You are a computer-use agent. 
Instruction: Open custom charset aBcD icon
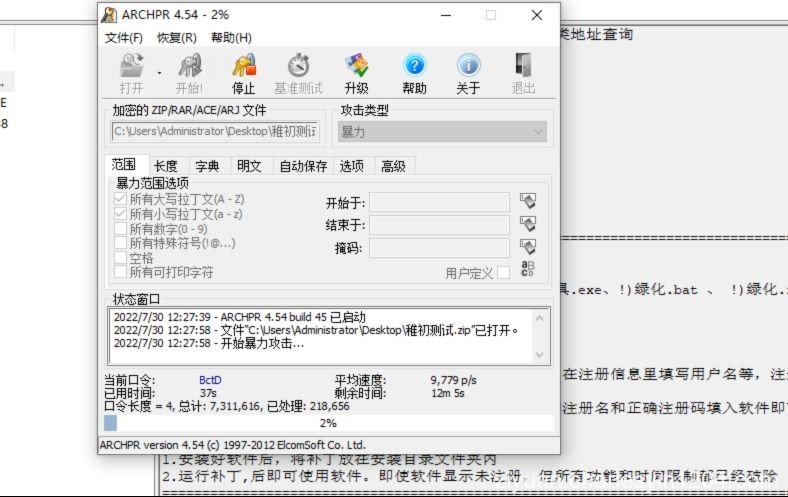click(528, 269)
